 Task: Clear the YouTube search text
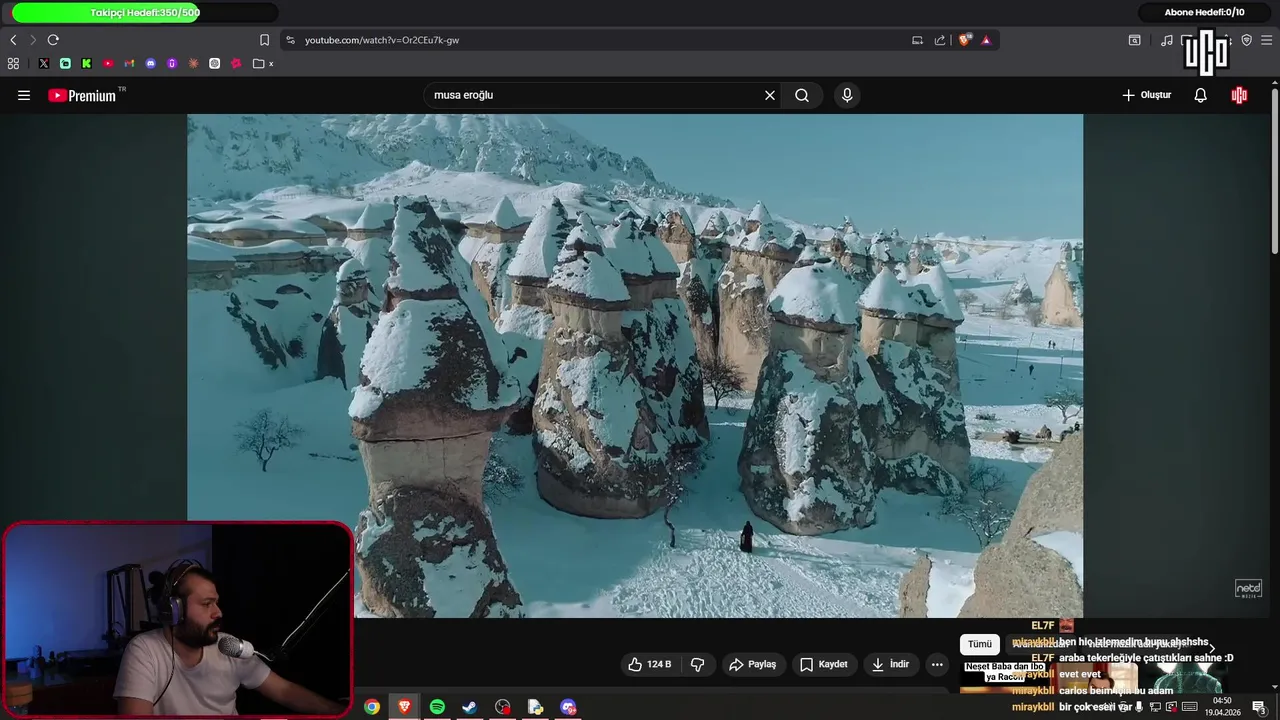point(770,95)
